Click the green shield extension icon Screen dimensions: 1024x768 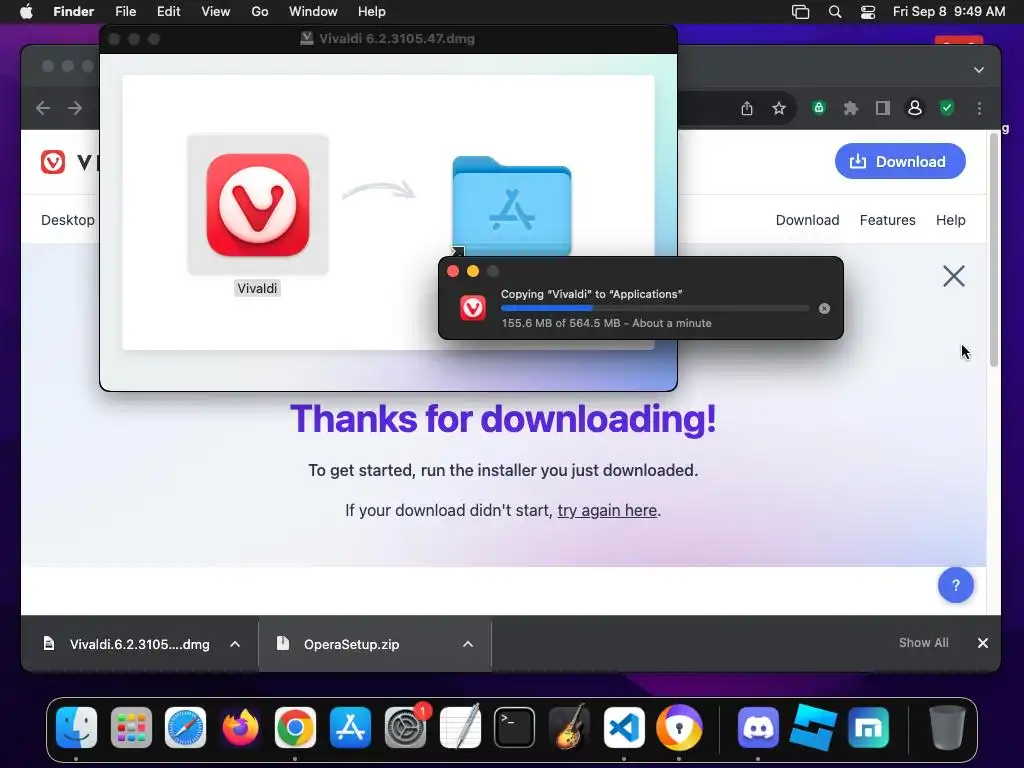tap(947, 108)
